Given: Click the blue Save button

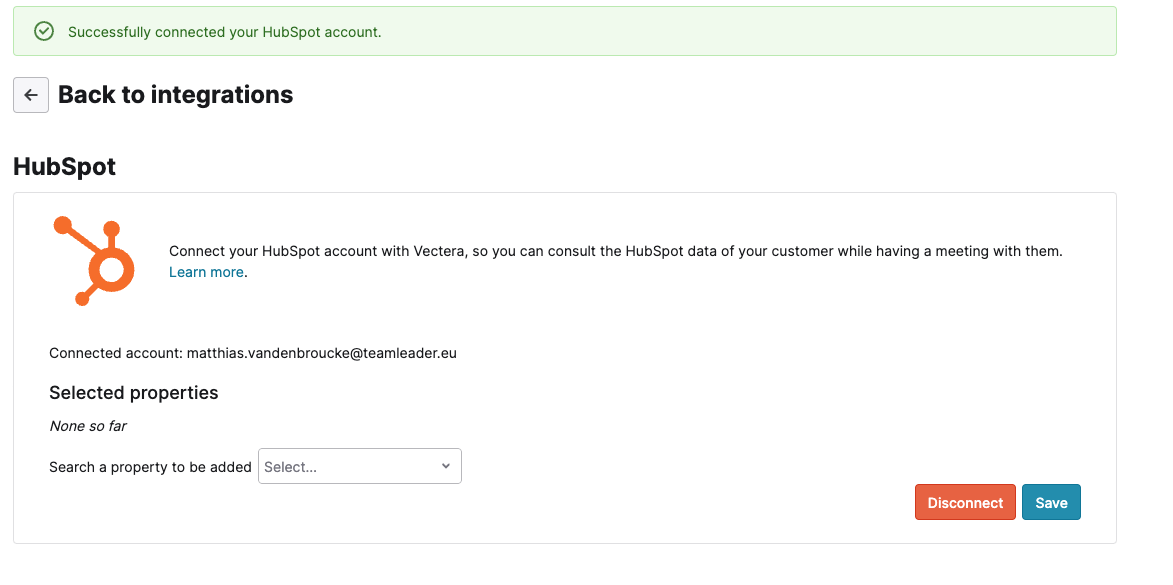Looking at the screenshot, I should (1051, 502).
